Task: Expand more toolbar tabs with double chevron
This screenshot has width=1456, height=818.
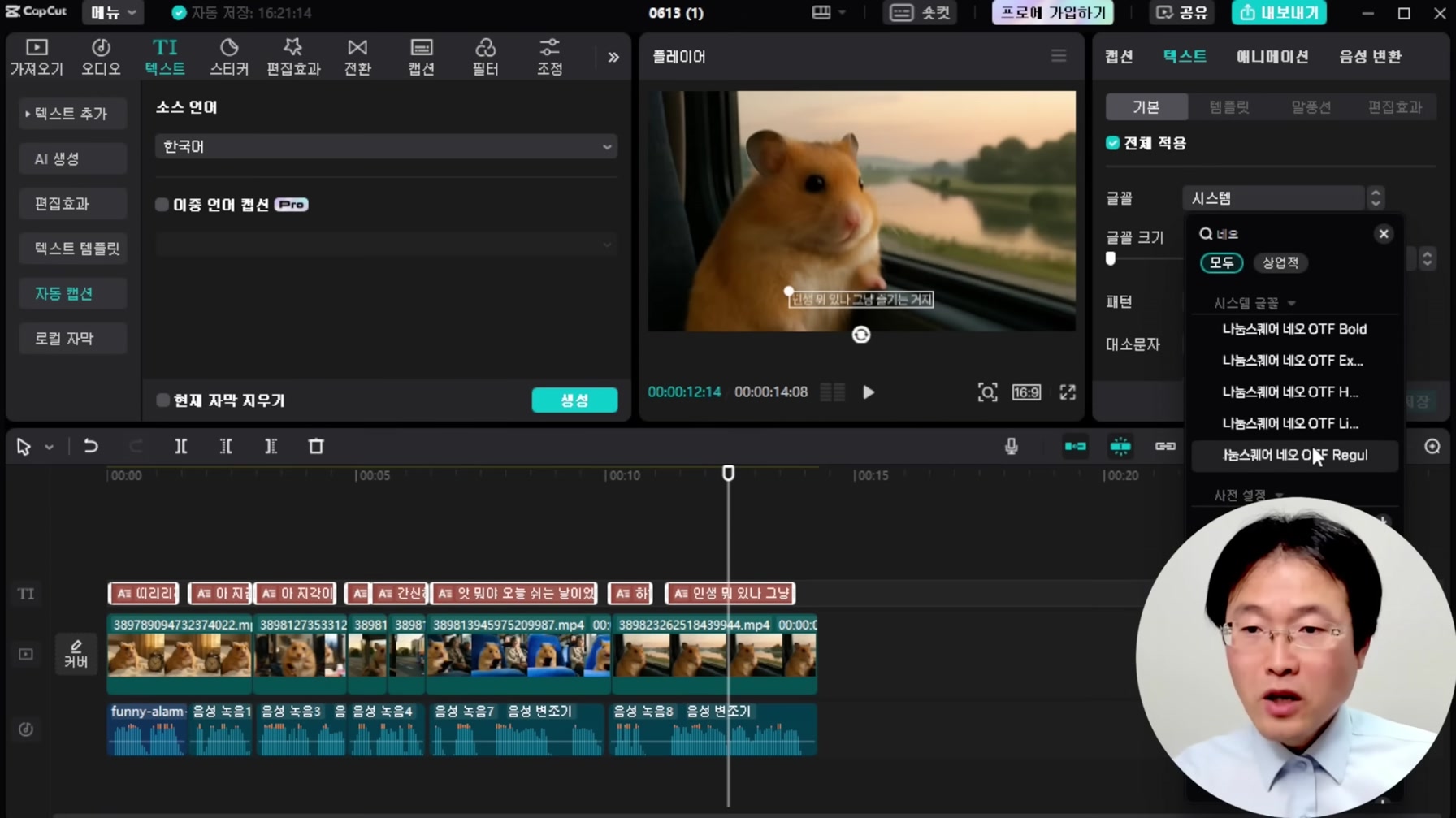Action: click(613, 57)
